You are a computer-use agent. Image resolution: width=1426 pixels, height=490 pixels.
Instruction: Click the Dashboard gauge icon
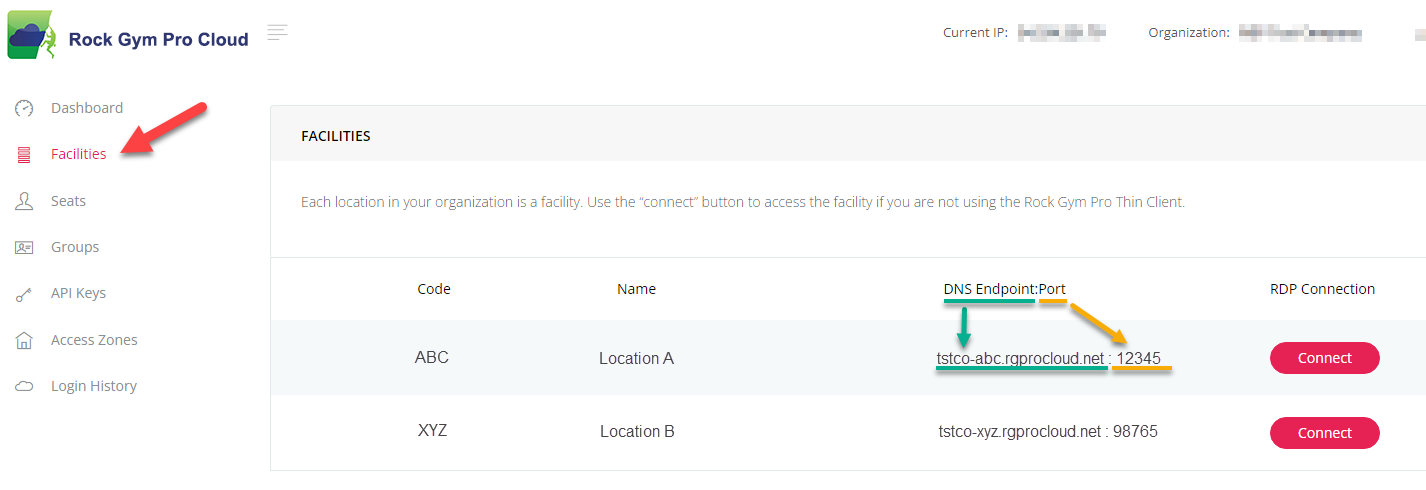point(24,108)
